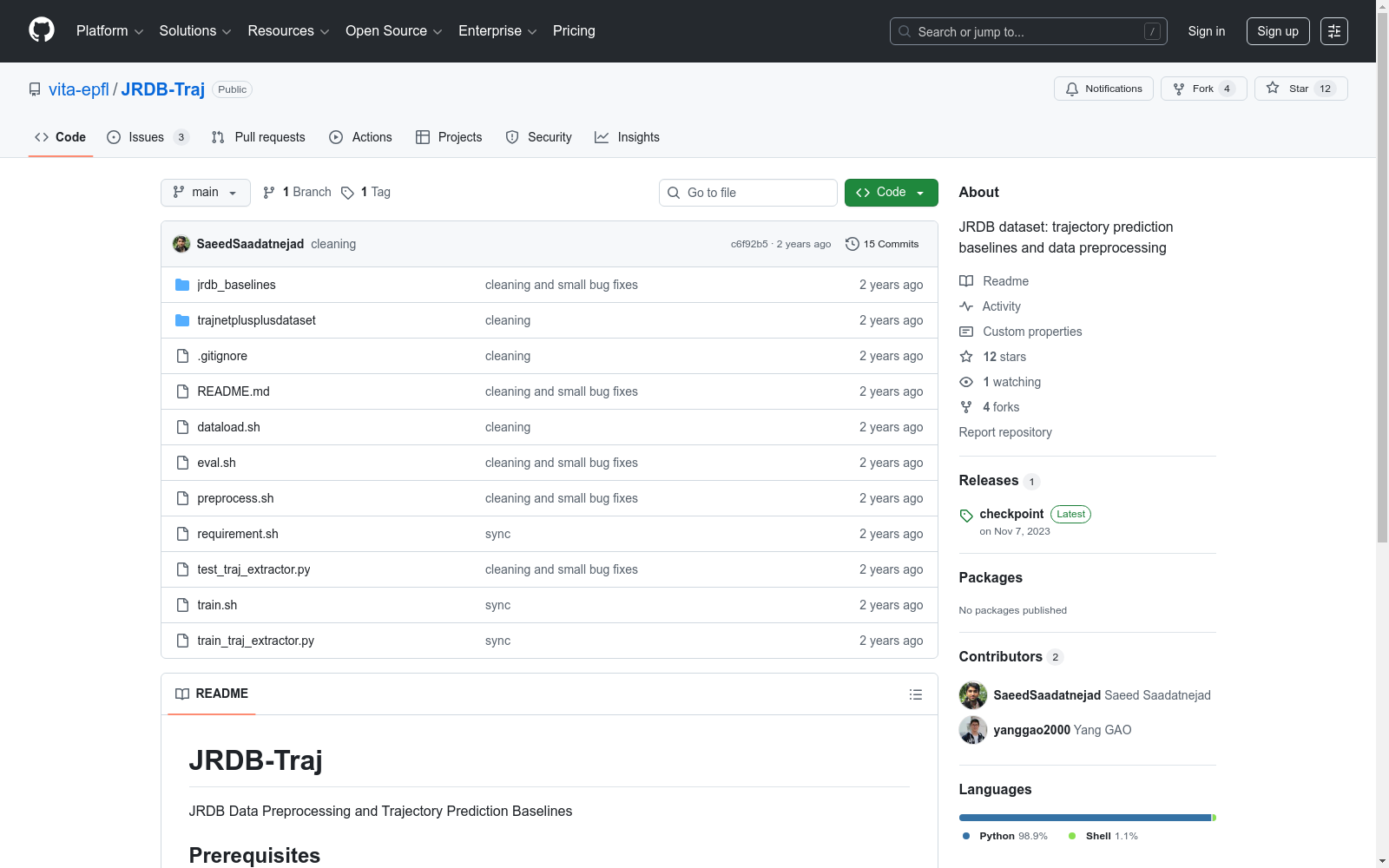Open the requirement.sh file
Image resolution: width=1389 pixels, height=868 pixels.
pos(238,534)
